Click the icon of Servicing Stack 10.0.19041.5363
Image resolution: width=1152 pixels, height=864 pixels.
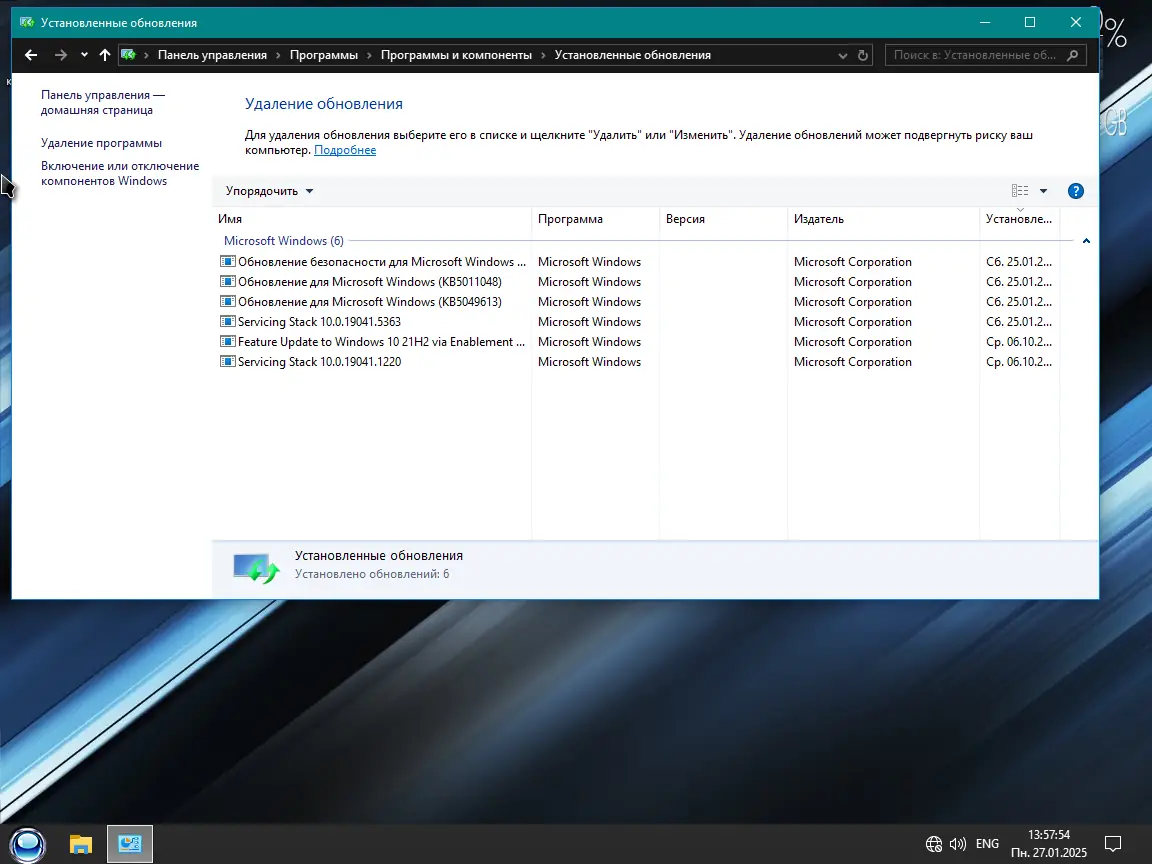pyautogui.click(x=228, y=322)
